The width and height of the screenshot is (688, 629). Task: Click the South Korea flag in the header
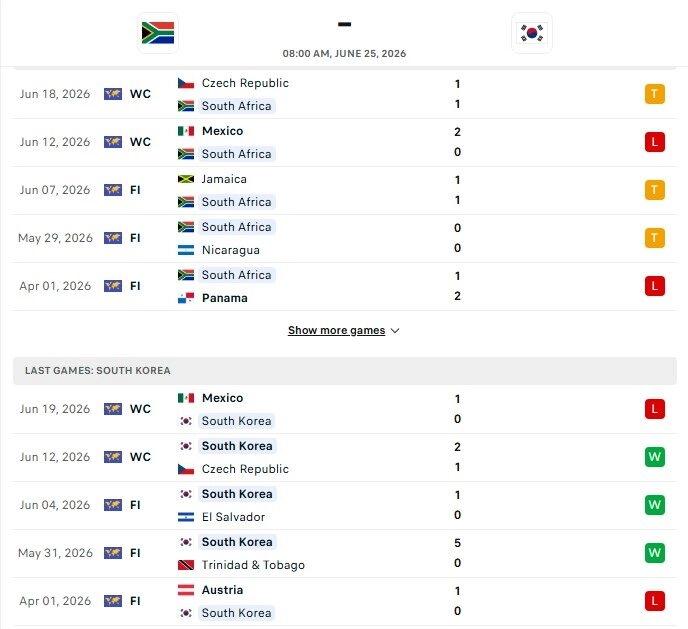coord(532,33)
